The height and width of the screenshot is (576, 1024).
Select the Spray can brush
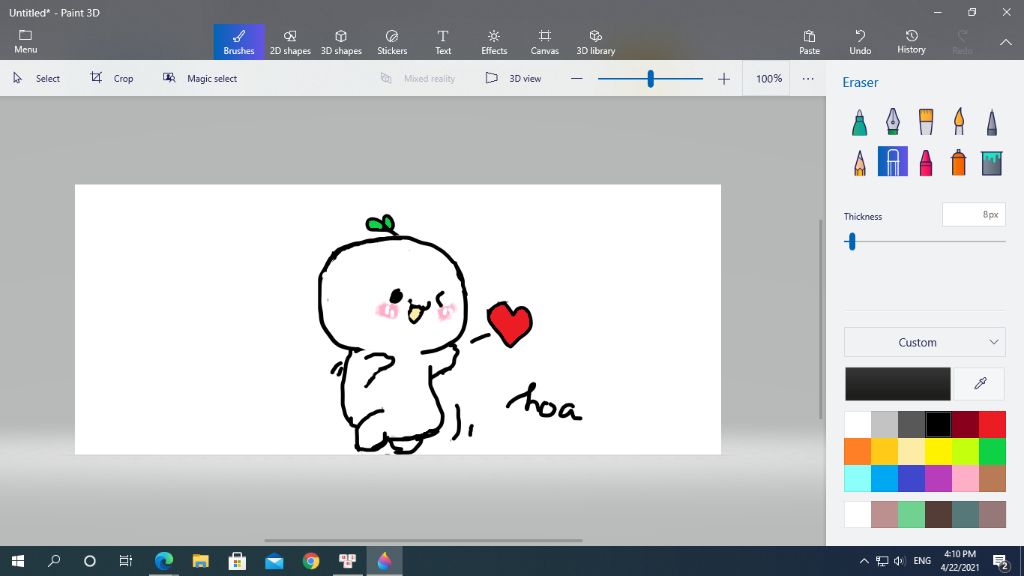959,162
